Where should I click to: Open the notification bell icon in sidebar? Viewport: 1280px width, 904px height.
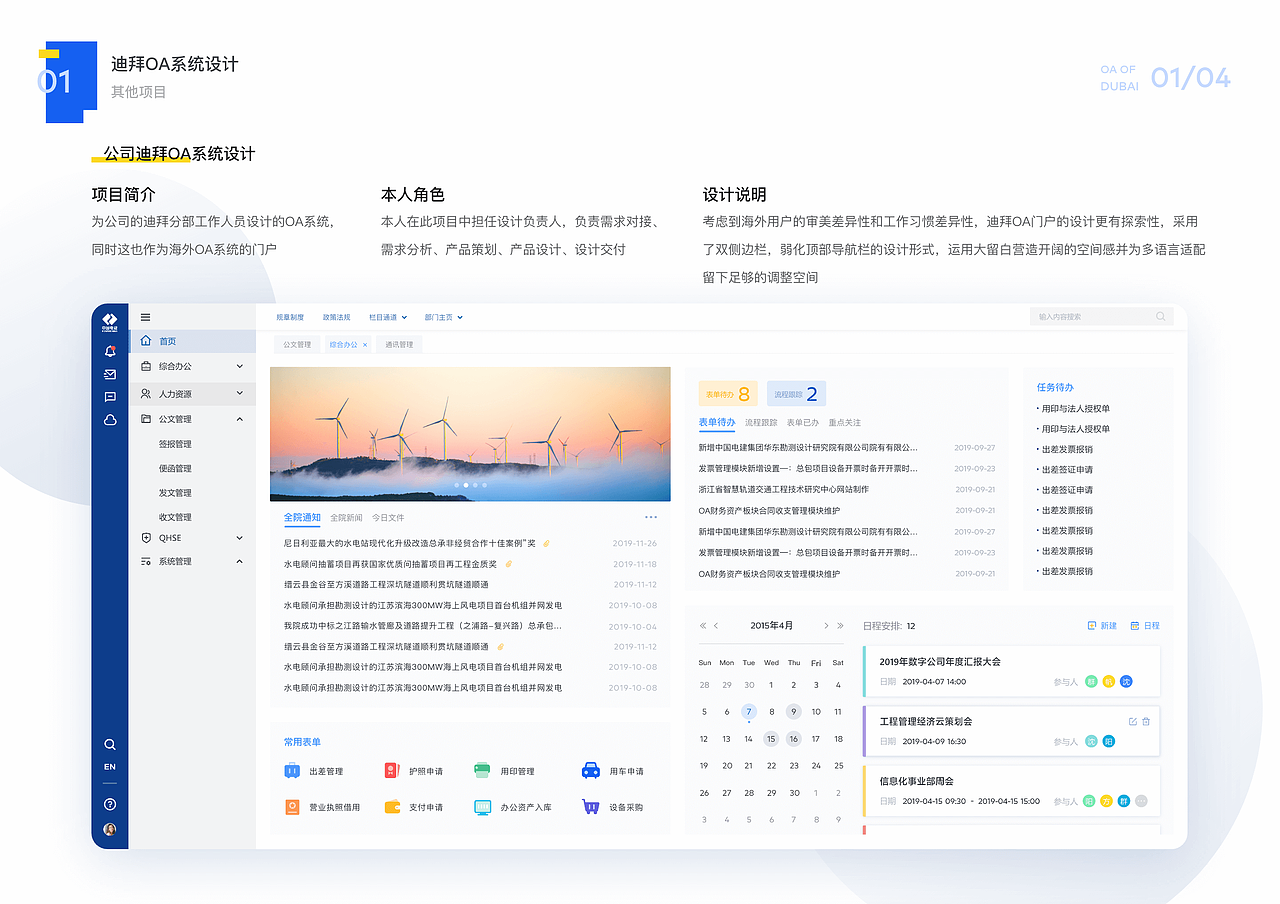pos(110,351)
